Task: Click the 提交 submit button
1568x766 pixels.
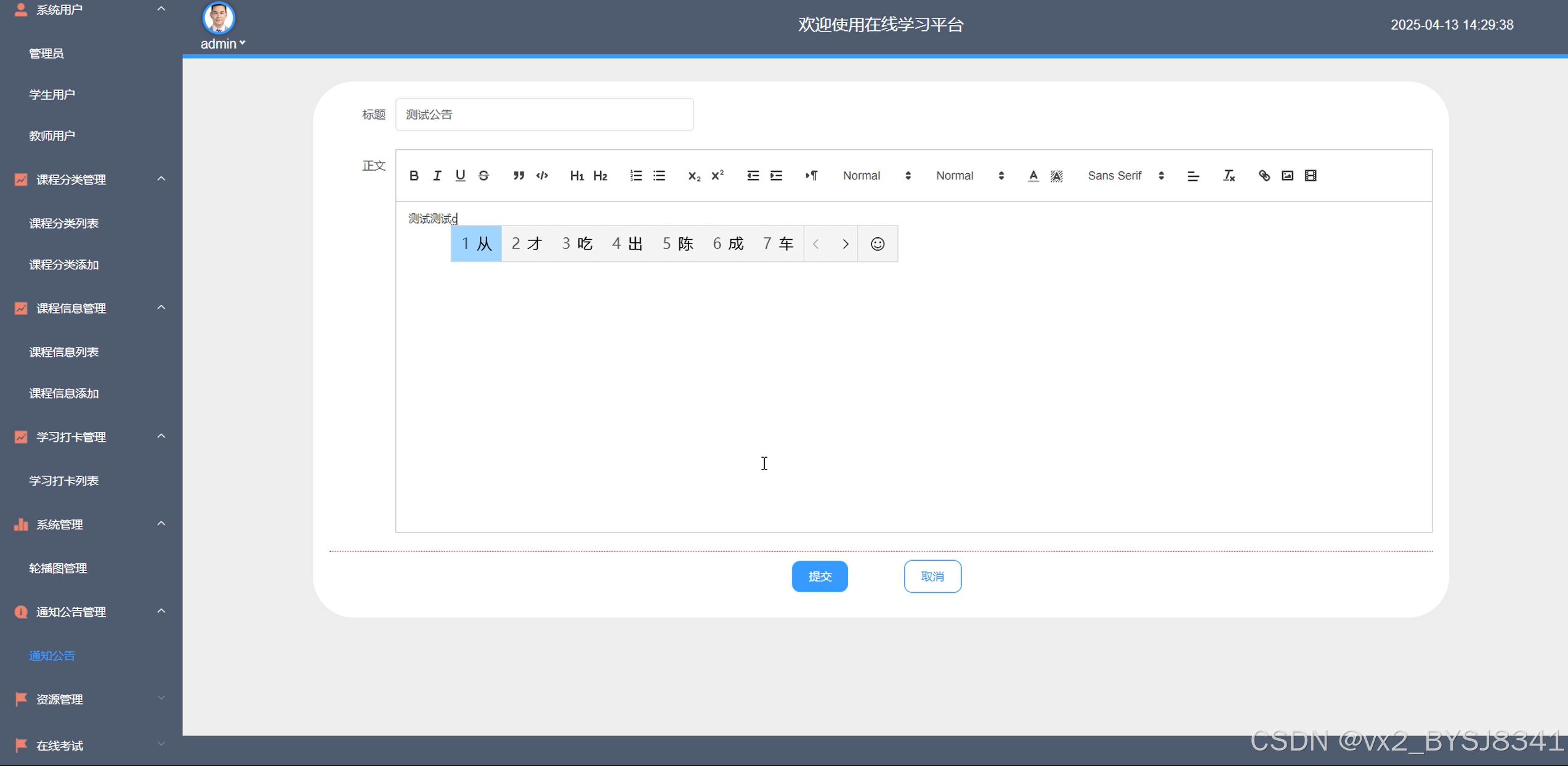Action: [x=819, y=576]
